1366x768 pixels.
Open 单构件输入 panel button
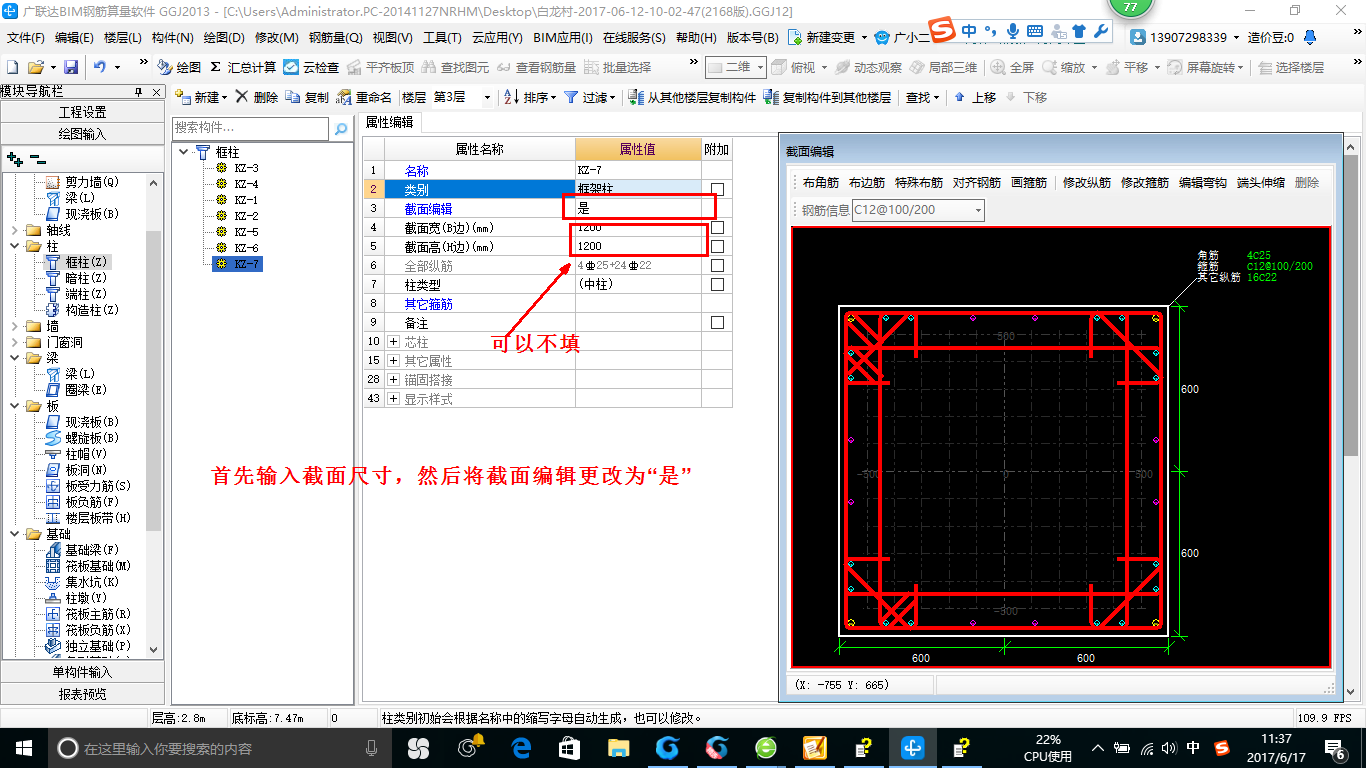[x=82, y=672]
